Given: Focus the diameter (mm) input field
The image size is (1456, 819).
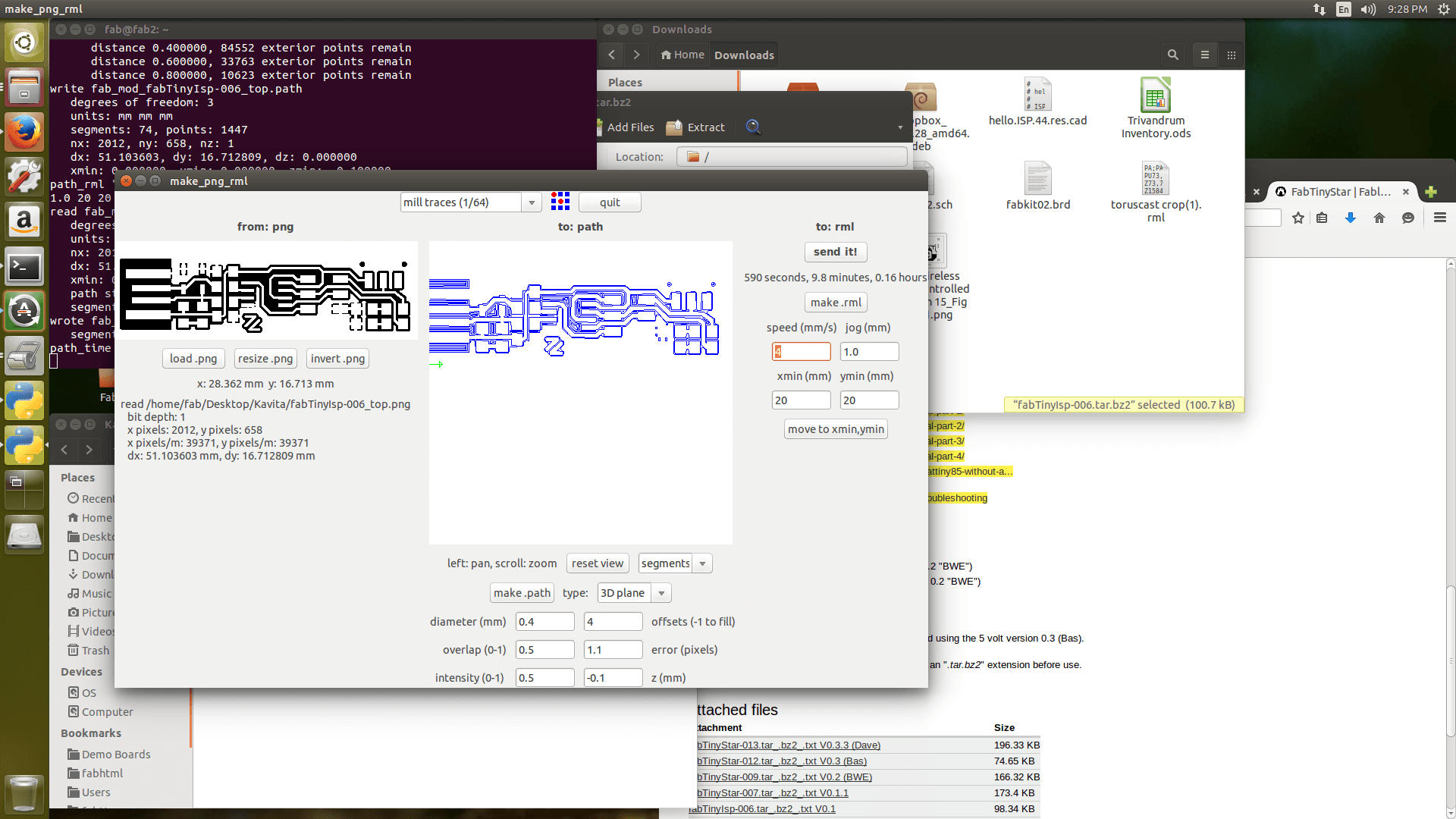Looking at the screenshot, I should (x=544, y=622).
